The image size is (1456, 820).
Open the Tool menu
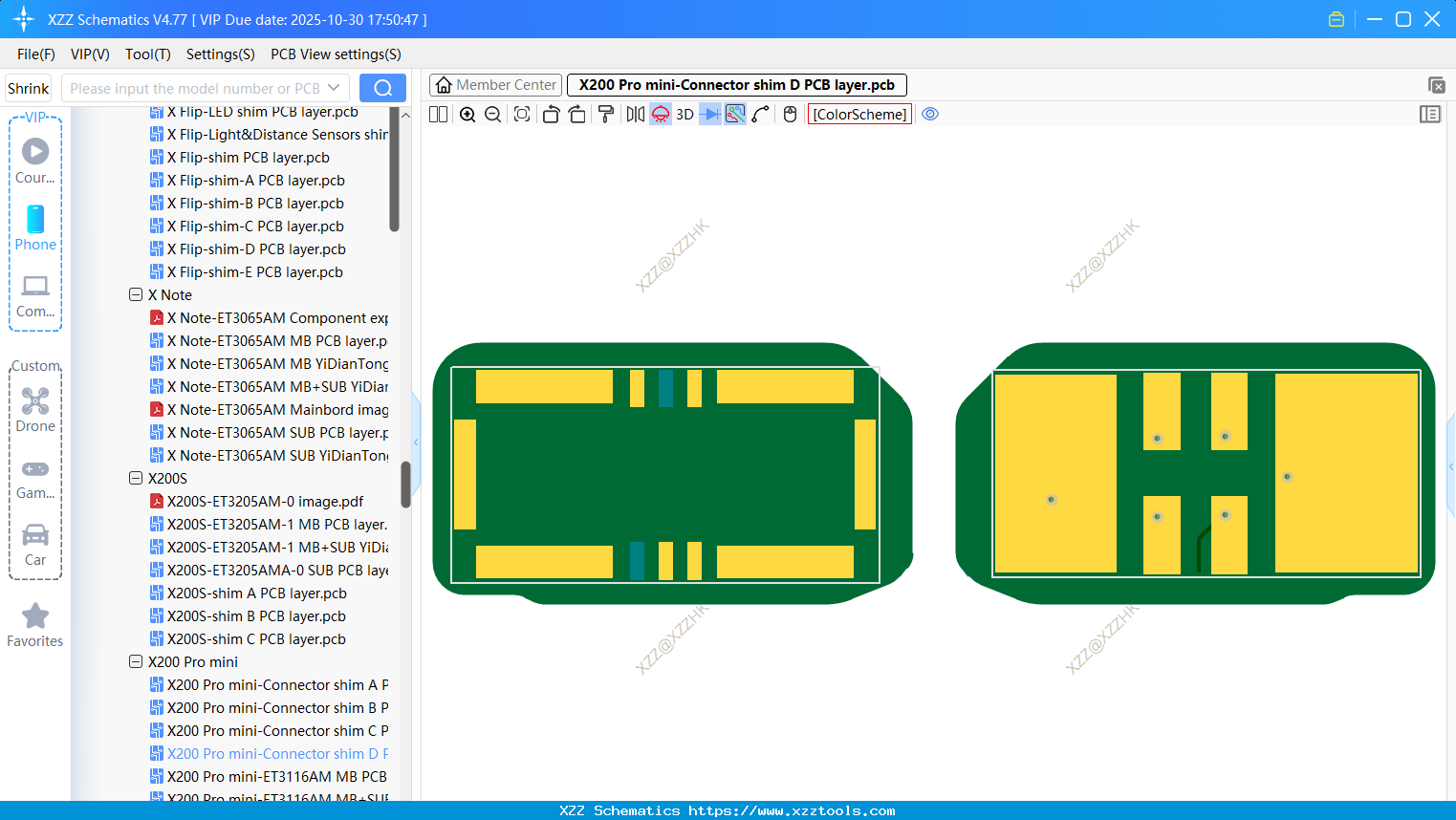[x=147, y=54]
